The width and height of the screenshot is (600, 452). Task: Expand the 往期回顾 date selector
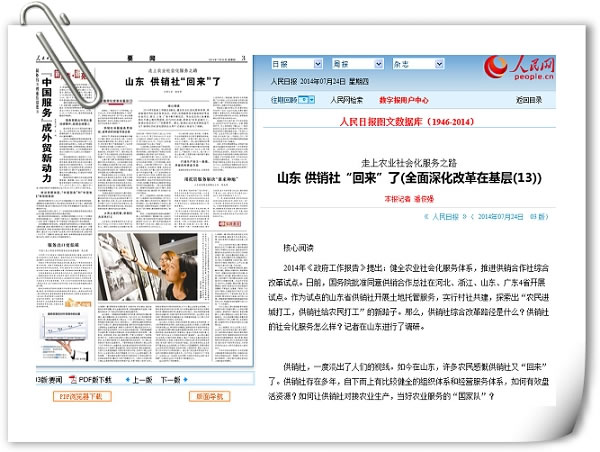(x=306, y=100)
